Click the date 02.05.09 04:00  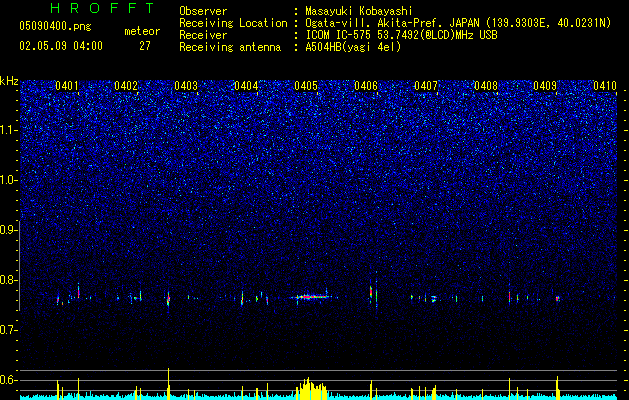tap(61, 46)
